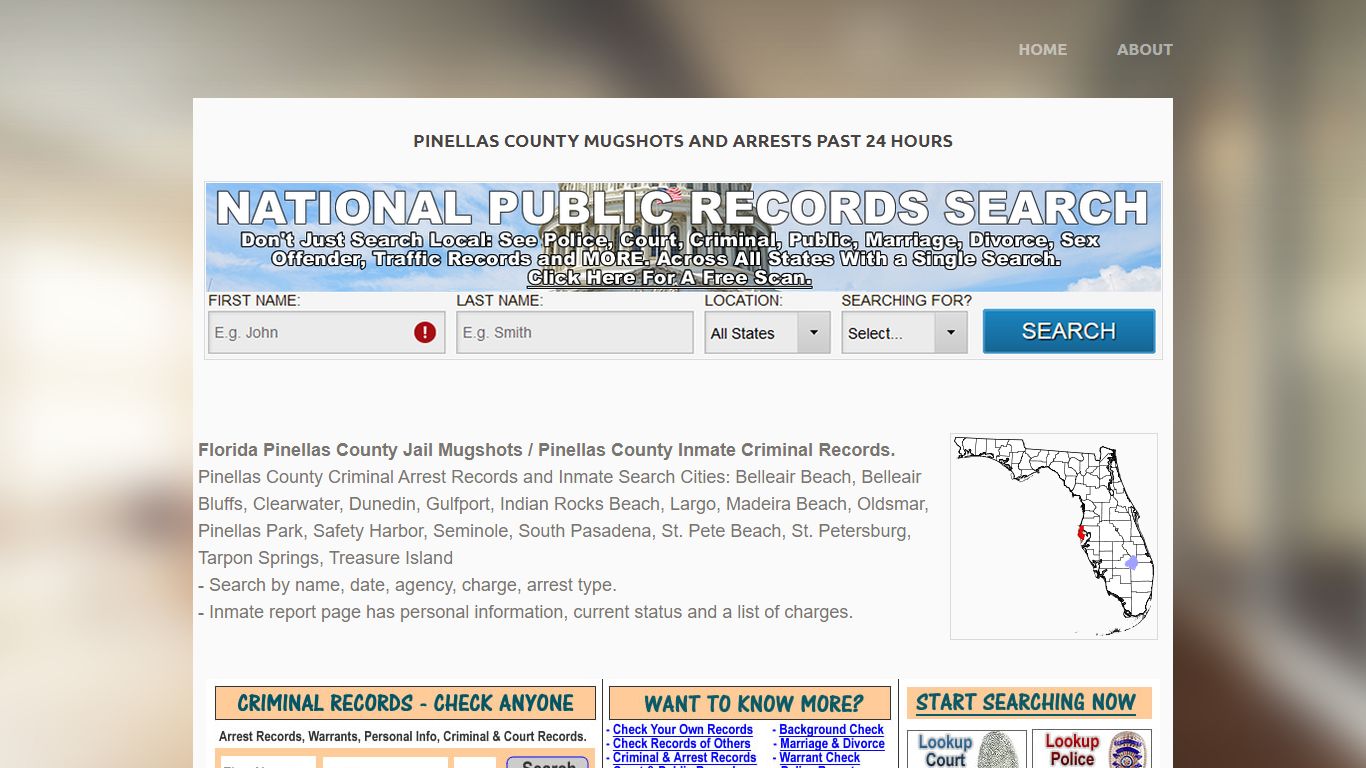
Task: Open the Check Your Own Records link
Action: [x=682, y=730]
